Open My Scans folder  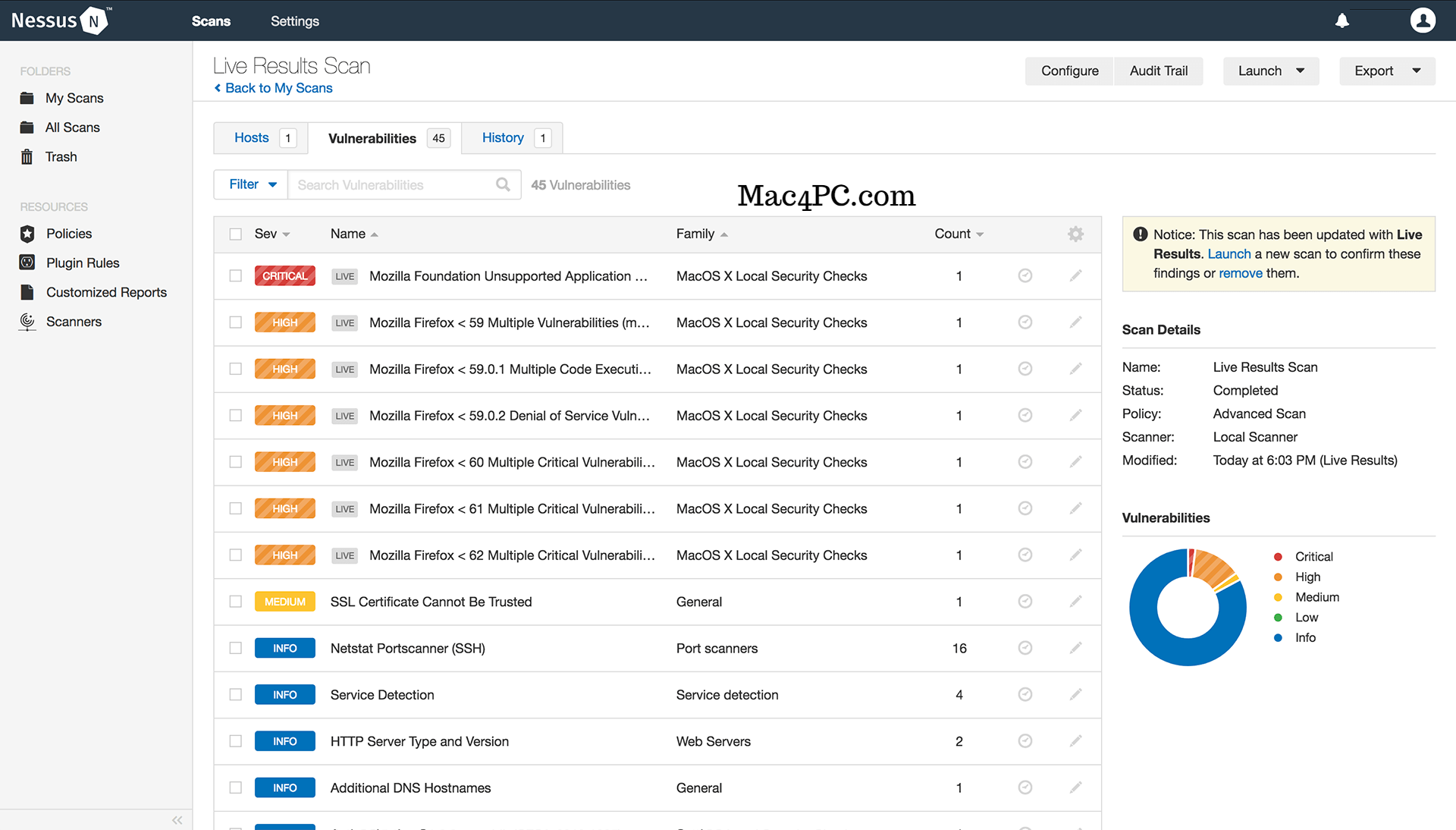pyautogui.click(x=74, y=98)
